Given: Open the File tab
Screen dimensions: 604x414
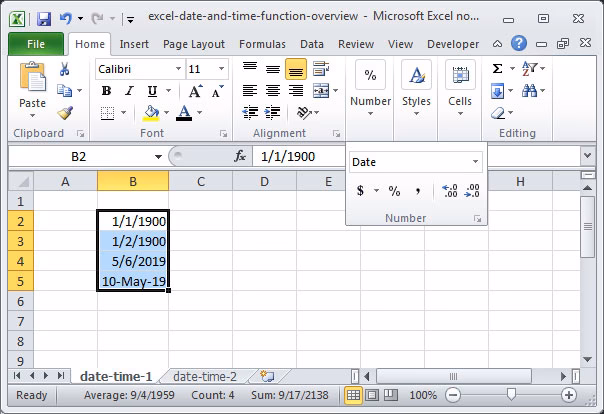Looking at the screenshot, I should click(x=36, y=44).
